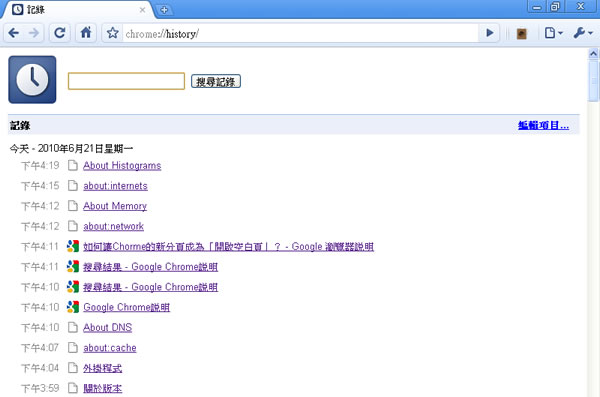Focus the history search field
The image size is (600, 397).
tap(126, 81)
